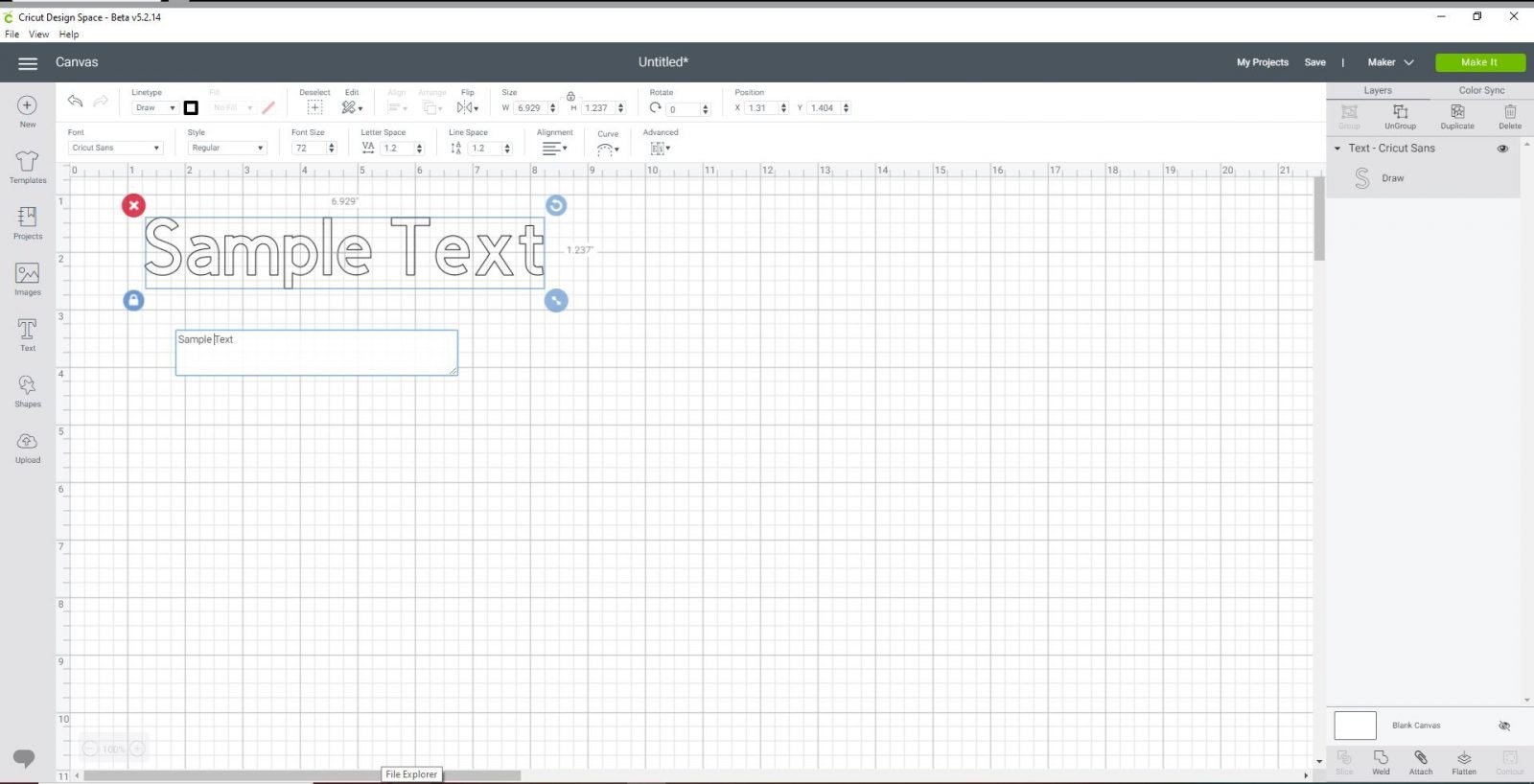Switch to the Color Sync tab
1534x784 pixels.
tap(1481, 90)
